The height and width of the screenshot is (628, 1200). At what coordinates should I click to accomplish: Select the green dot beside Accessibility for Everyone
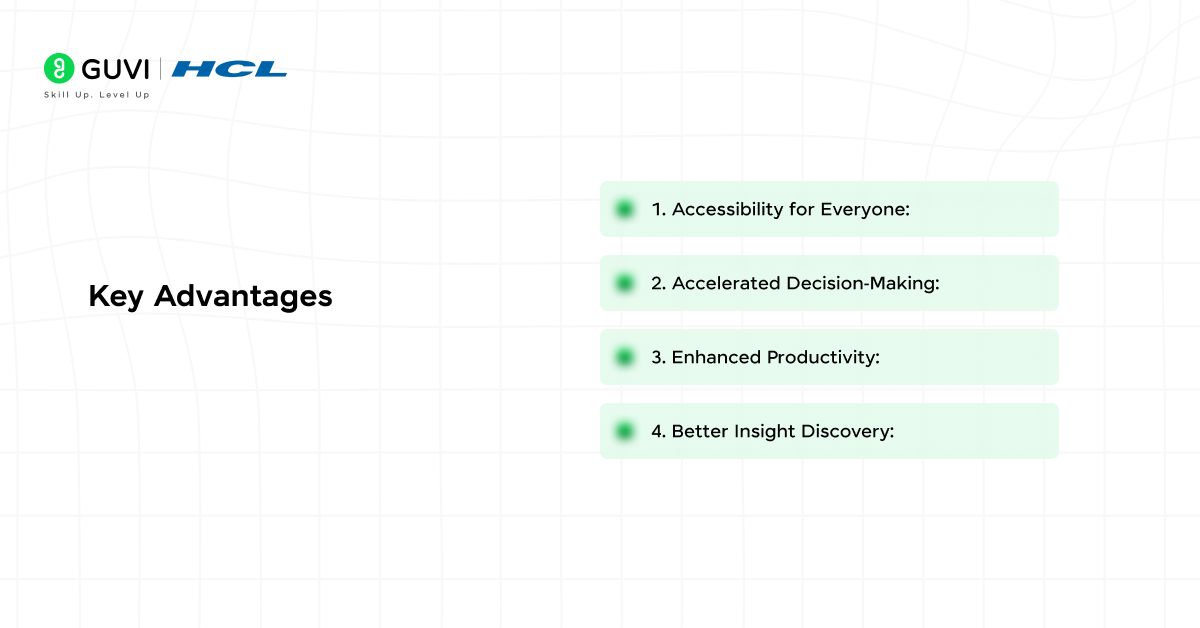pos(625,209)
